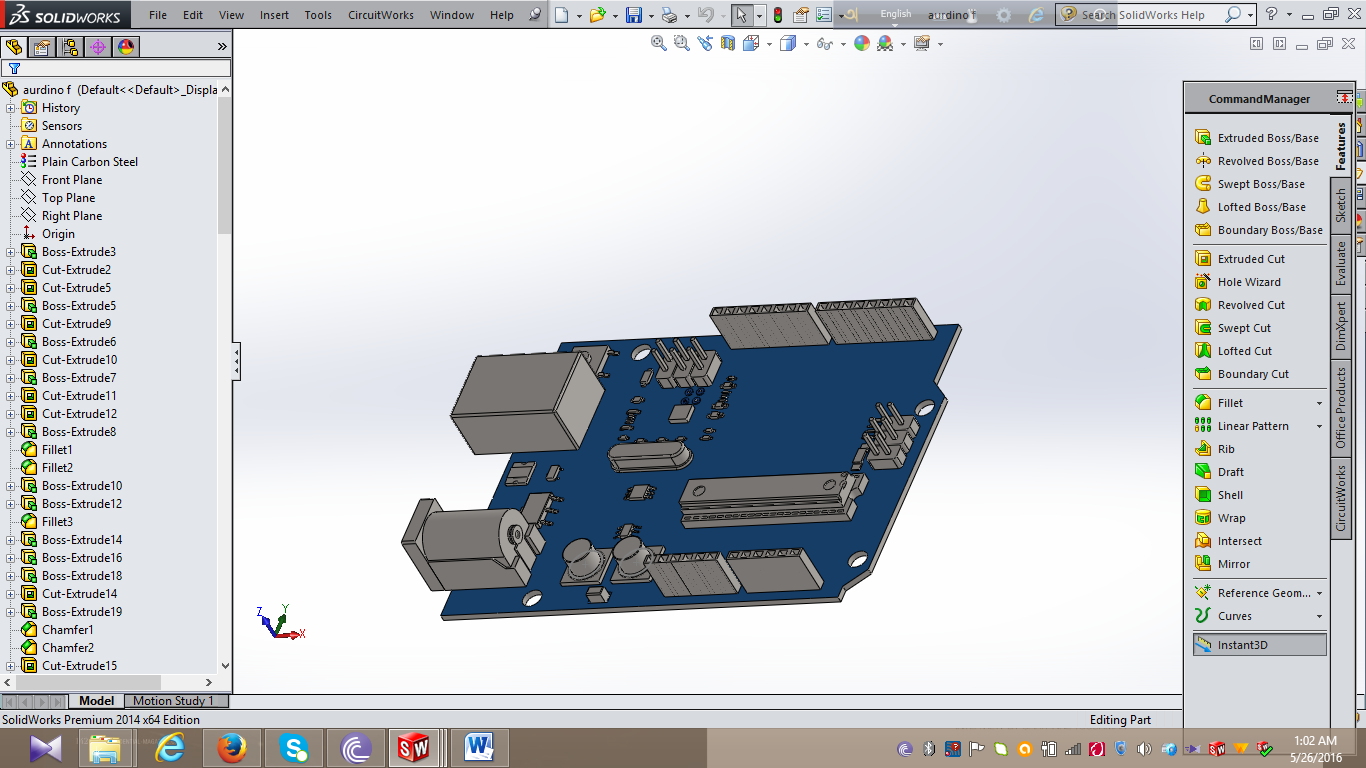1366x768 pixels.
Task: Click the Open file folder icon
Action: click(x=598, y=15)
